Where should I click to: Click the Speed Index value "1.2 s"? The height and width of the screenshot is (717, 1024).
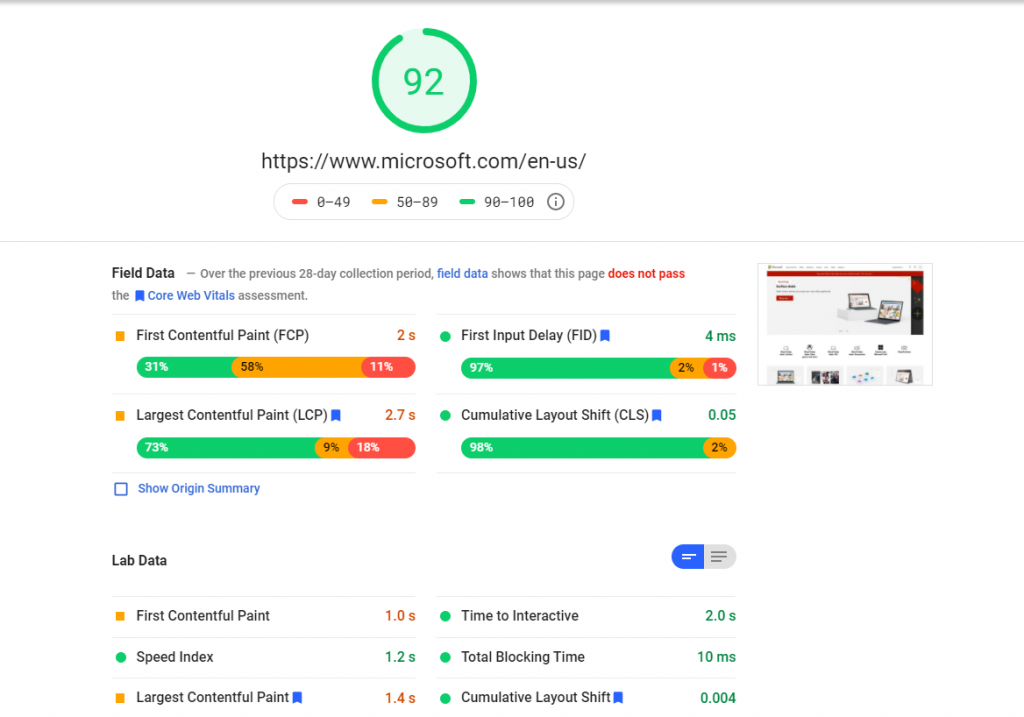click(400, 657)
